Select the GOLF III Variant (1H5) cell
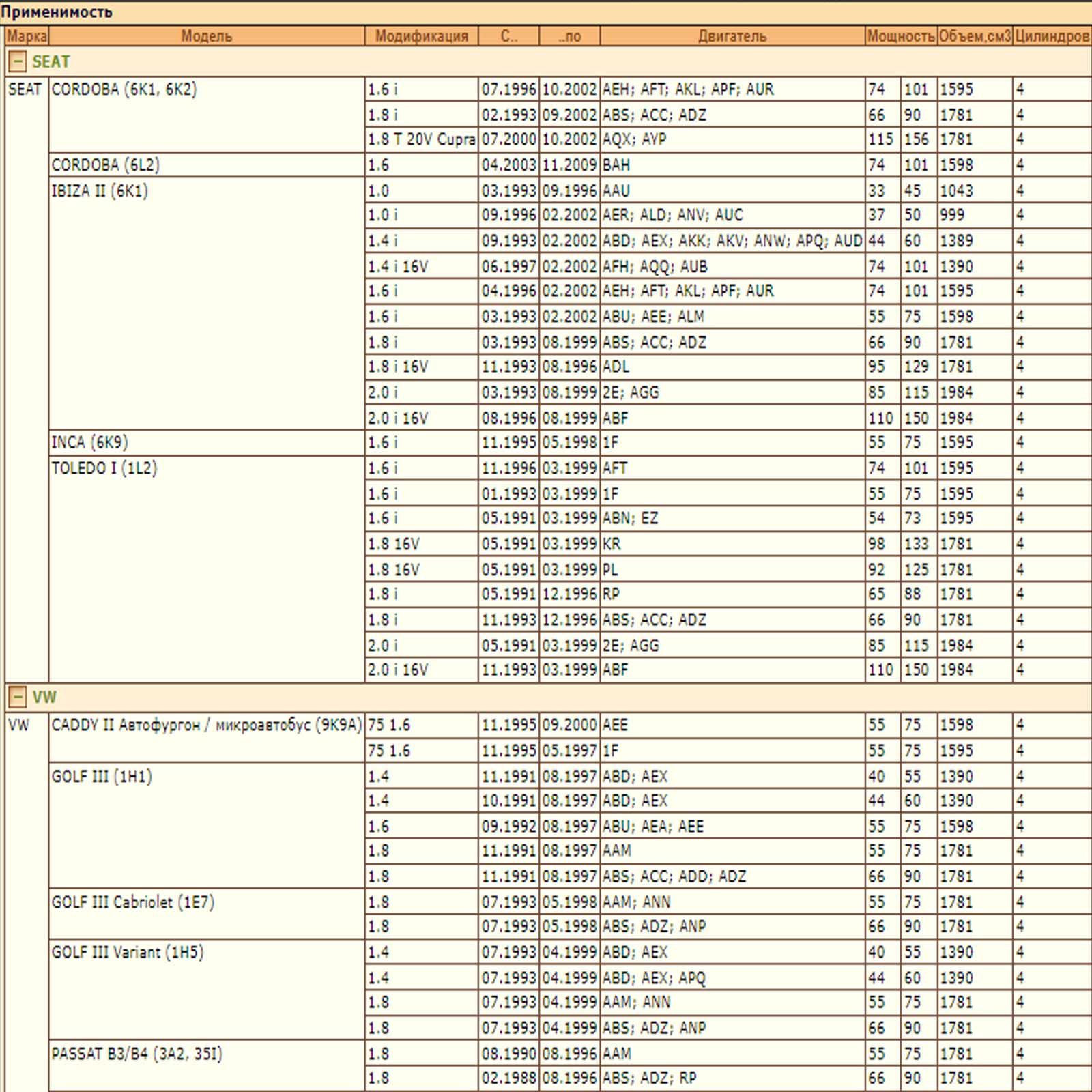The image size is (1092, 1092). (x=206, y=990)
